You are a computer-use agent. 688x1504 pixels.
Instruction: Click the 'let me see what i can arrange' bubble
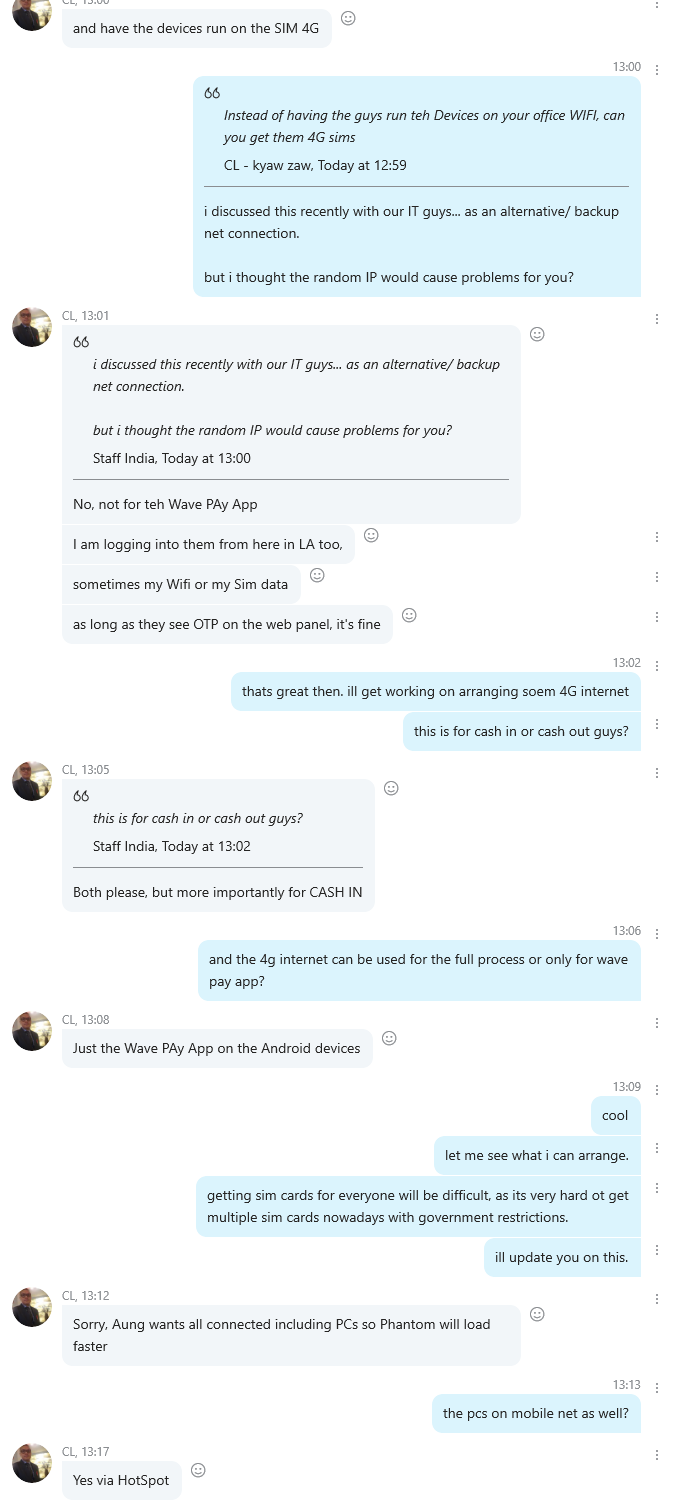537,1155
